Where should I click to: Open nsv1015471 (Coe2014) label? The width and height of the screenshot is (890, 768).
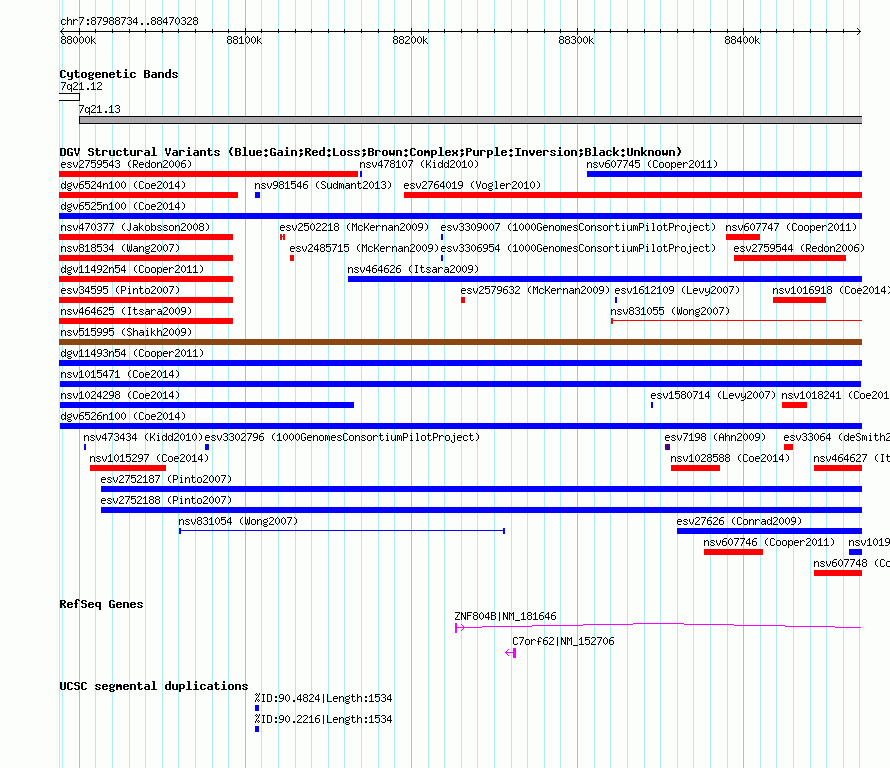click(x=120, y=375)
